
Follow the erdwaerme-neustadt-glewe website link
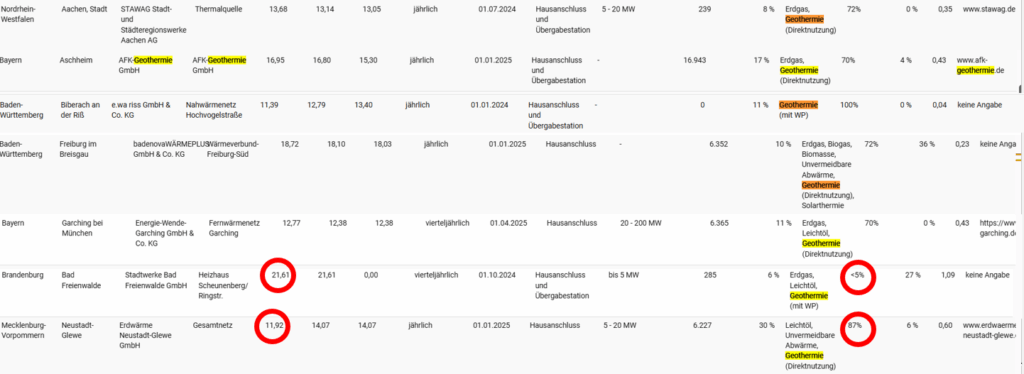click(x=991, y=330)
